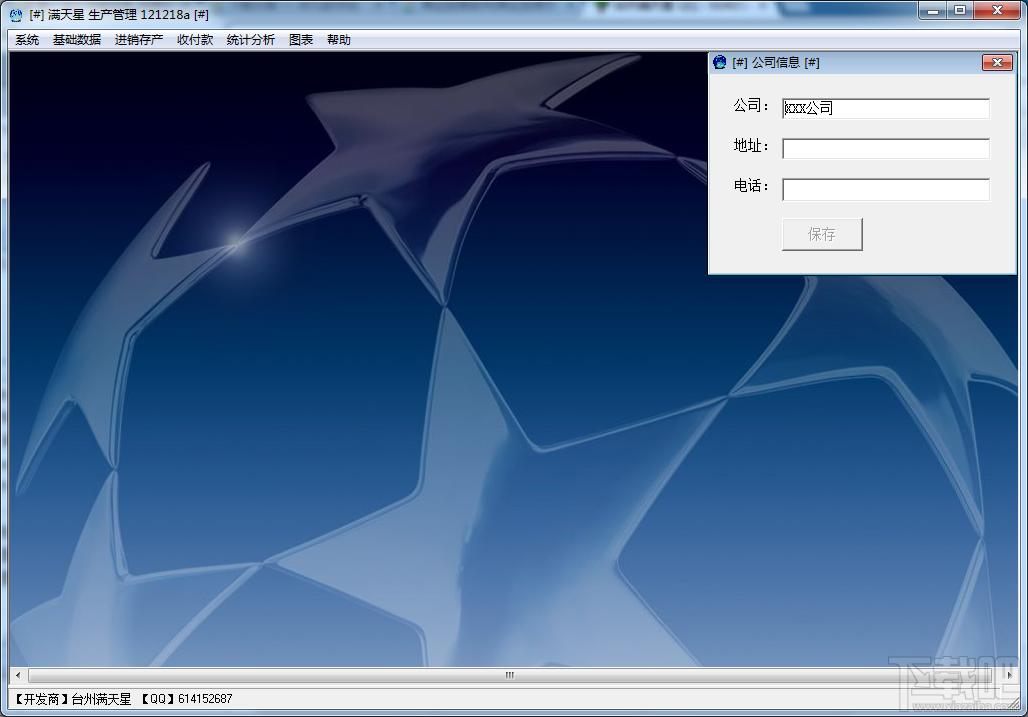This screenshot has width=1028, height=717.
Task: Click the 公司 name input field
Action: point(886,108)
